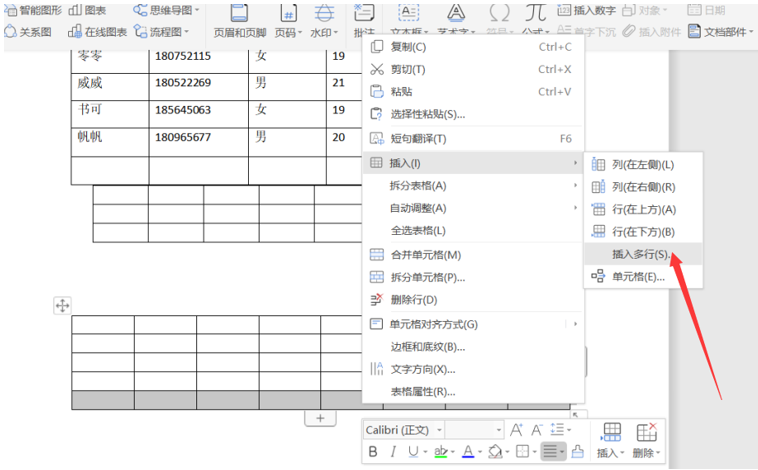Screen dimensions: 758x470
Task: Click the table move handle cross icon
Action: (x=62, y=306)
